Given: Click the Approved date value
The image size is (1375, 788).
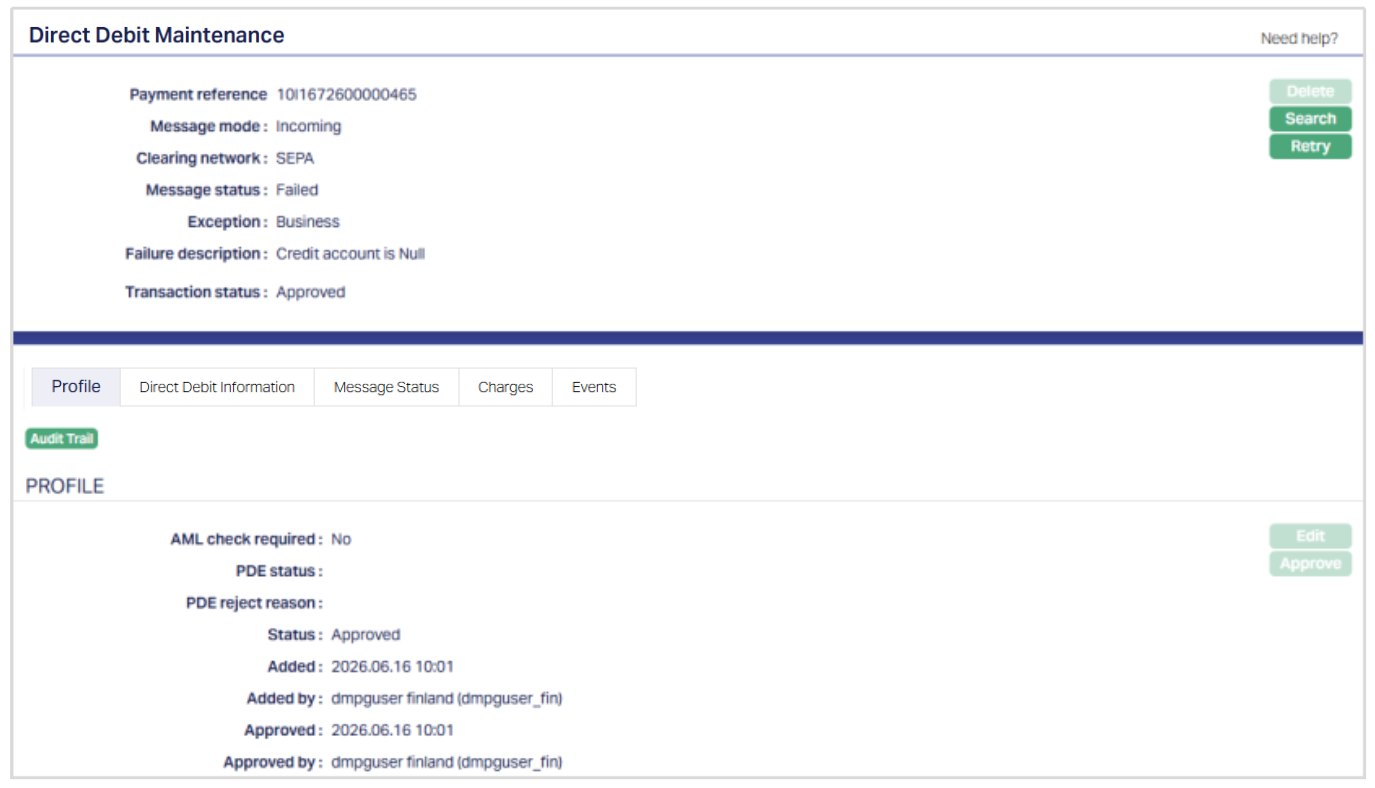Looking at the screenshot, I should tap(392, 731).
